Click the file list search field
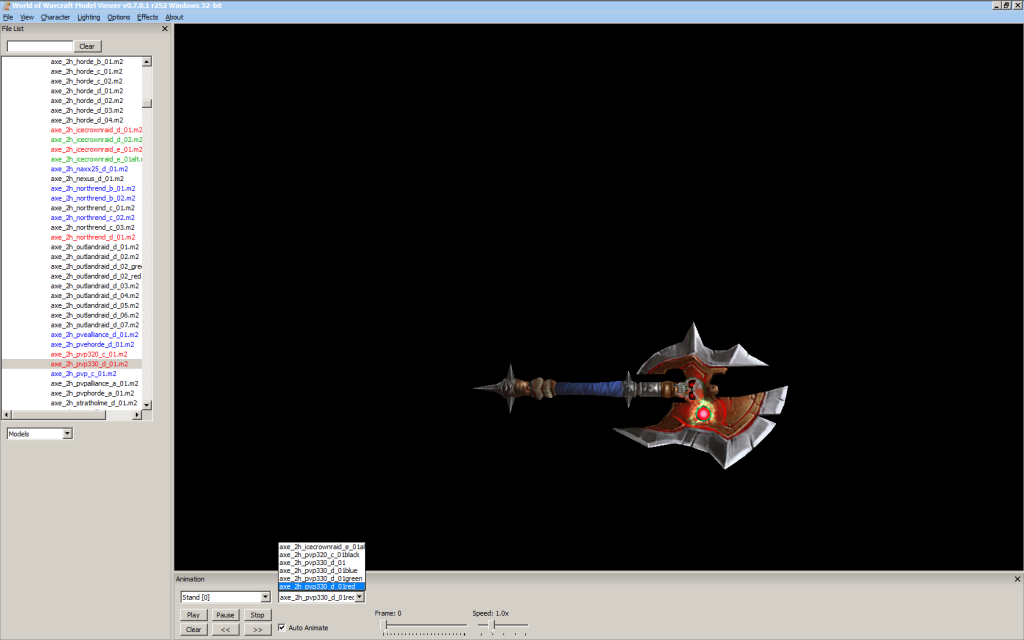This screenshot has height=640, width=1024. pos(40,46)
